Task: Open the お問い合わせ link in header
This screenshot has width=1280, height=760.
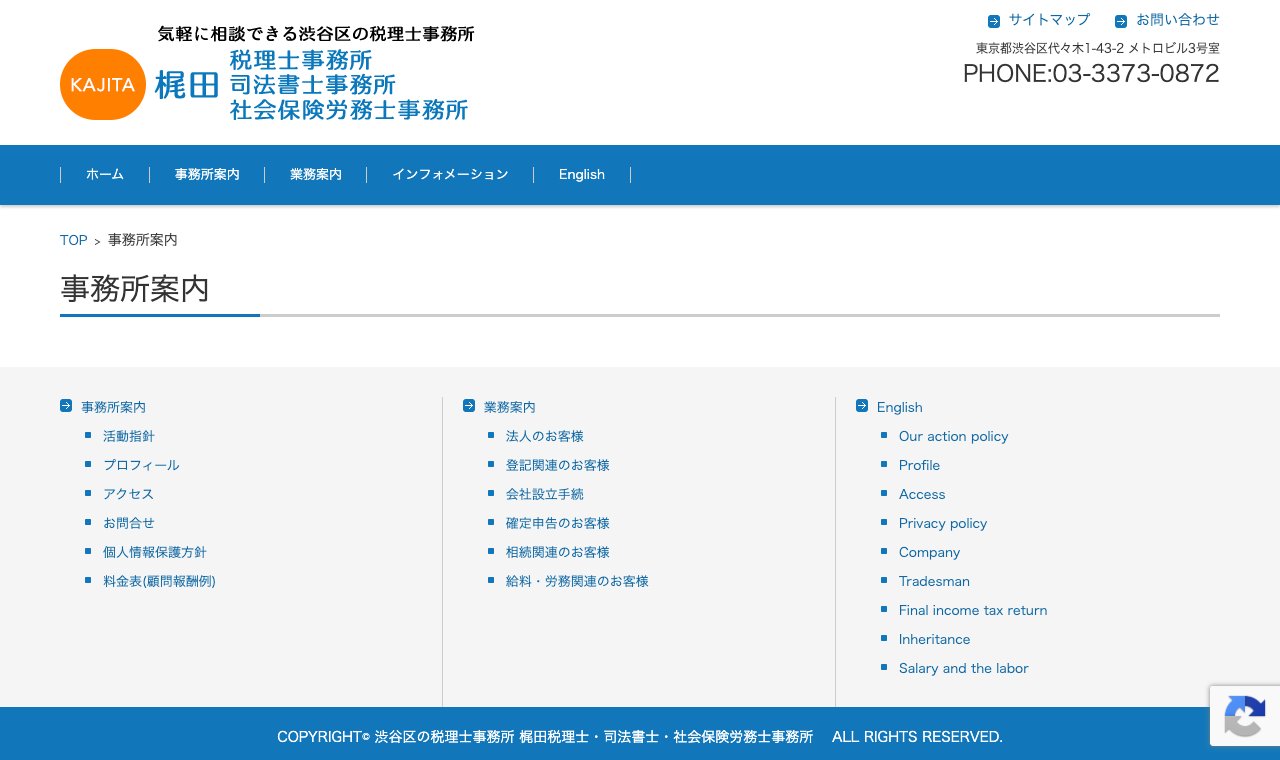Action: pos(1178,20)
